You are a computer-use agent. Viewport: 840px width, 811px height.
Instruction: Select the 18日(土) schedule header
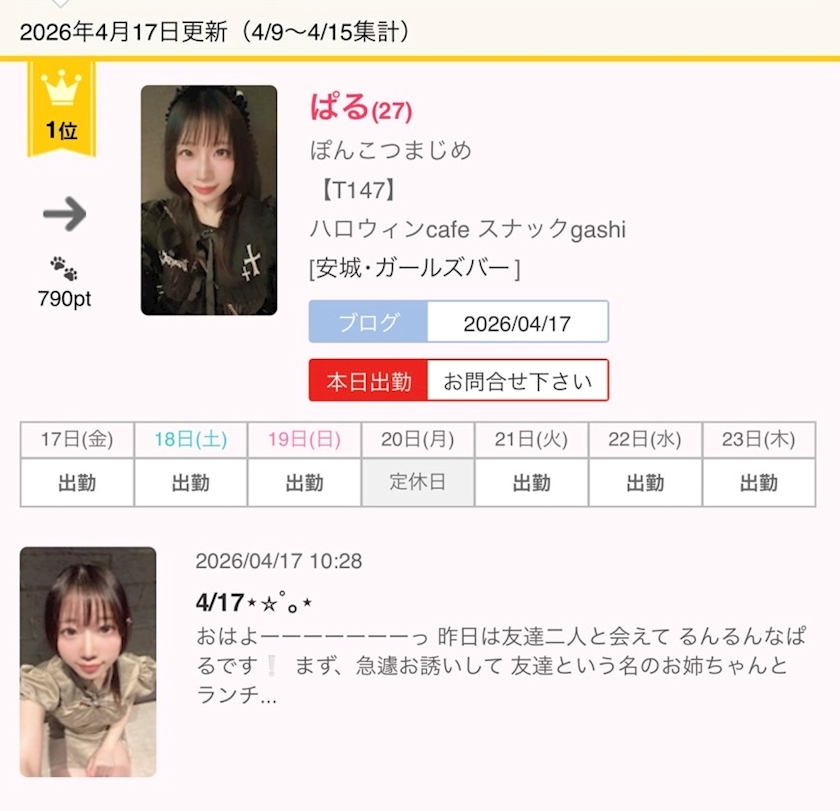[x=191, y=440]
